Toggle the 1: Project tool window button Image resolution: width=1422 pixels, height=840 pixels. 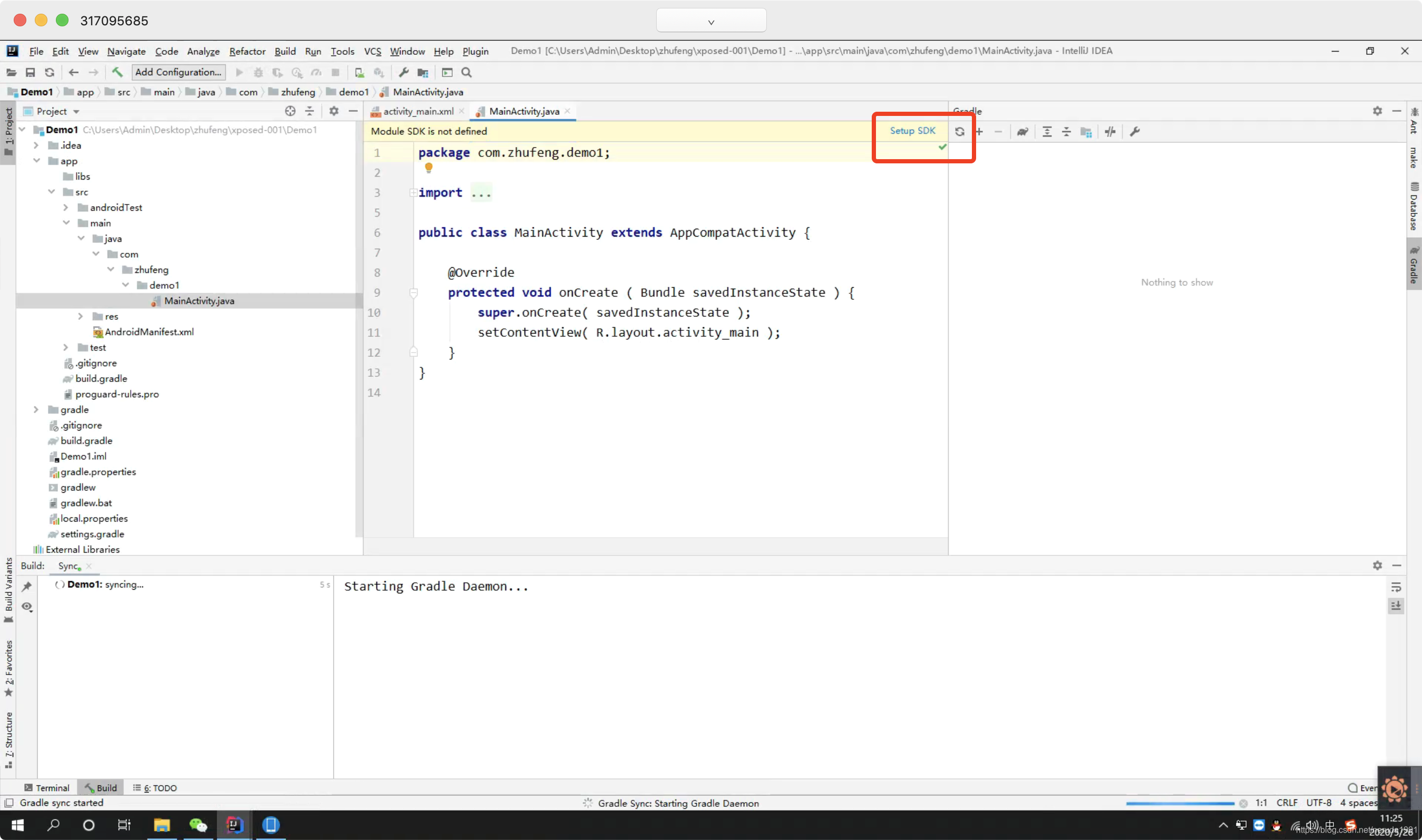click(x=8, y=132)
